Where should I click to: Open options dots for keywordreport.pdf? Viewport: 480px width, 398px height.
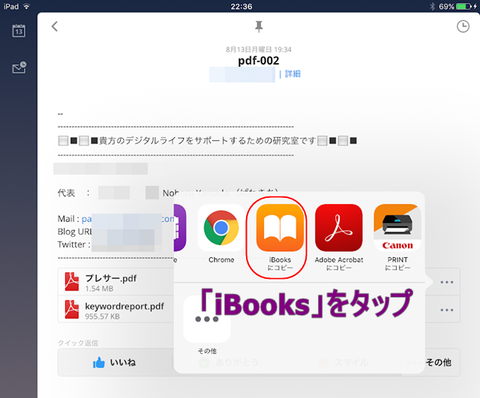pyautogui.click(x=447, y=310)
